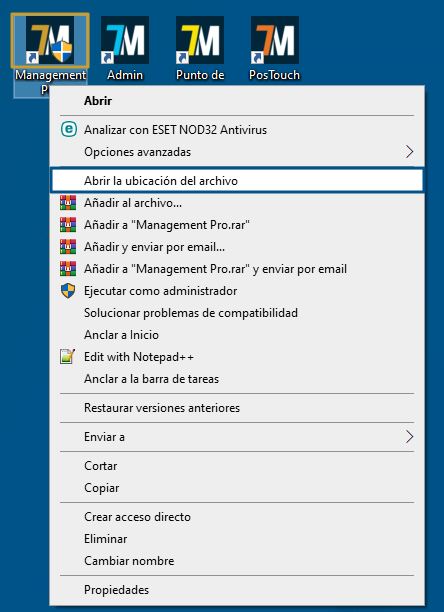444x612 pixels.
Task: Choose Abrir la ubicación del archivo
Action: pos(237,181)
